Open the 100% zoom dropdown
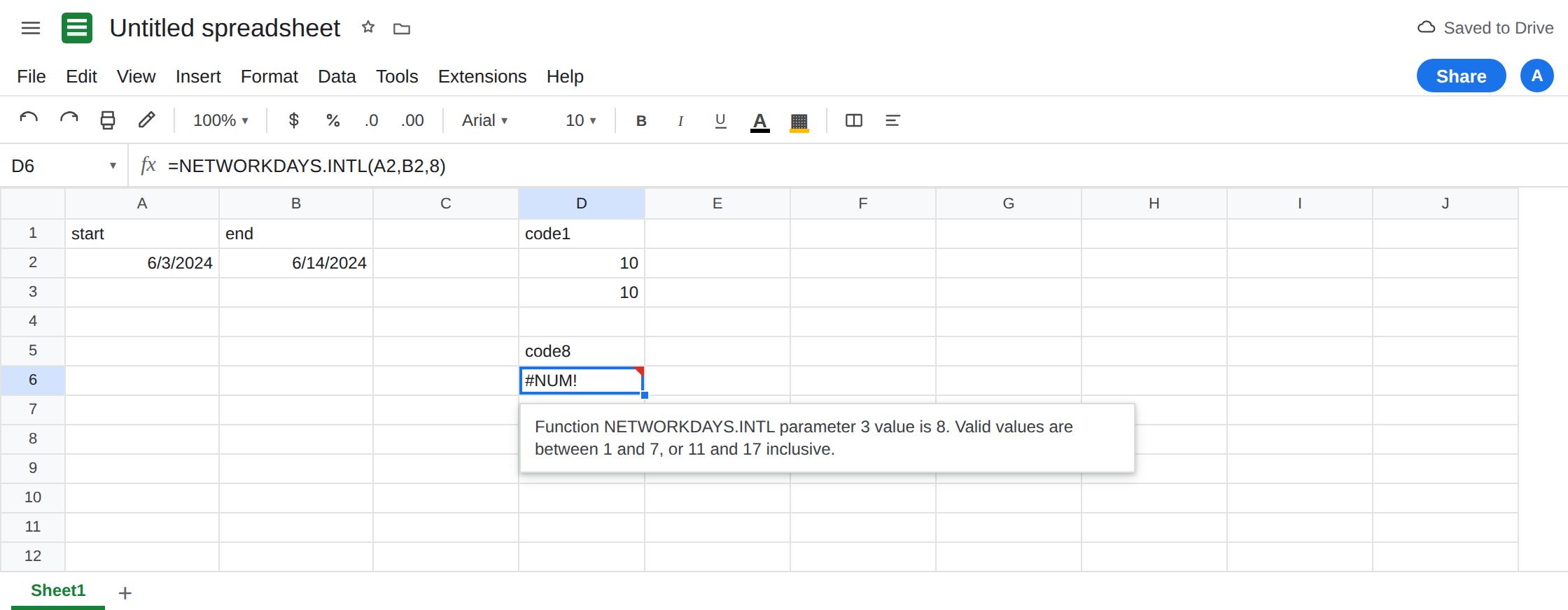Viewport: 1568px width, 610px height. (220, 120)
